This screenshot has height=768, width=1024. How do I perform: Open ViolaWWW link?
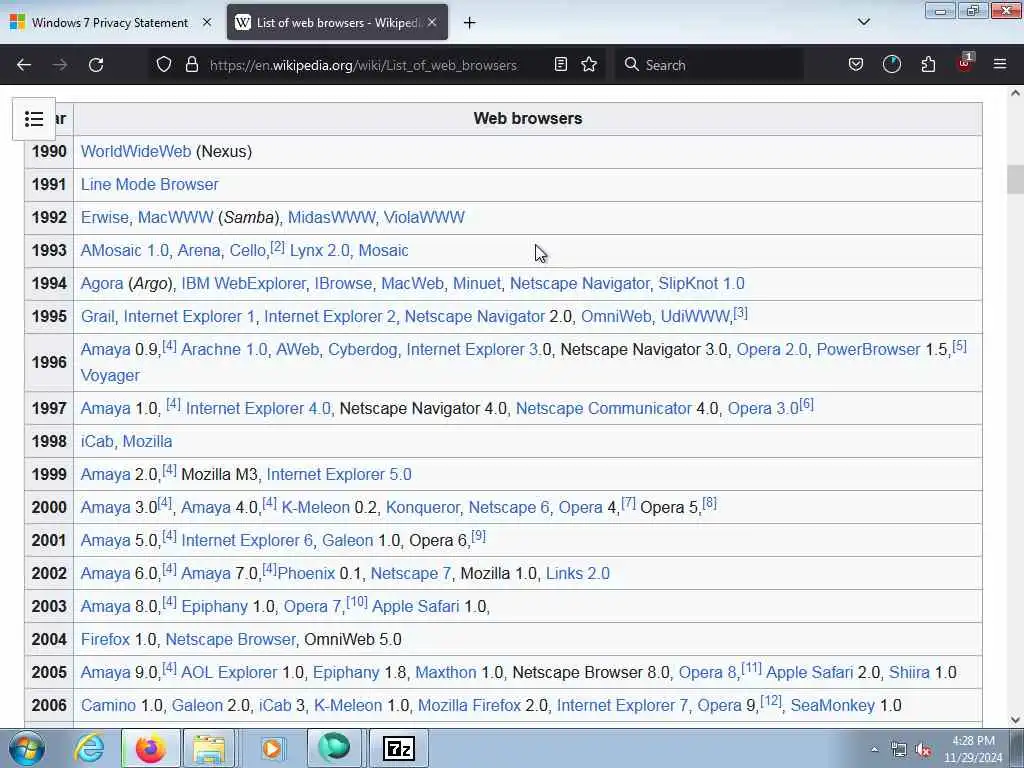coord(424,217)
